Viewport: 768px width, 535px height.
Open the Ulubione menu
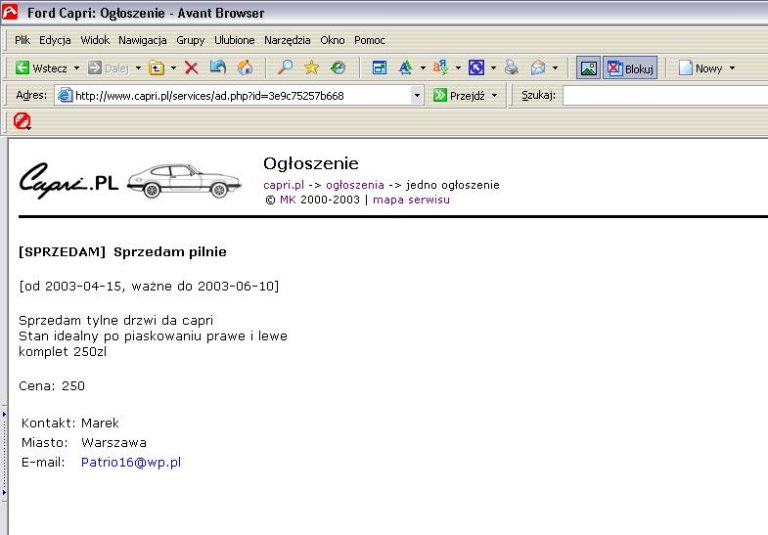tap(235, 40)
